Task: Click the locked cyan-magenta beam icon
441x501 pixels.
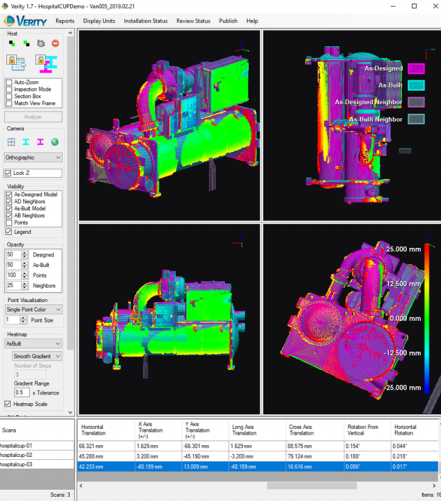Action: coord(47,63)
